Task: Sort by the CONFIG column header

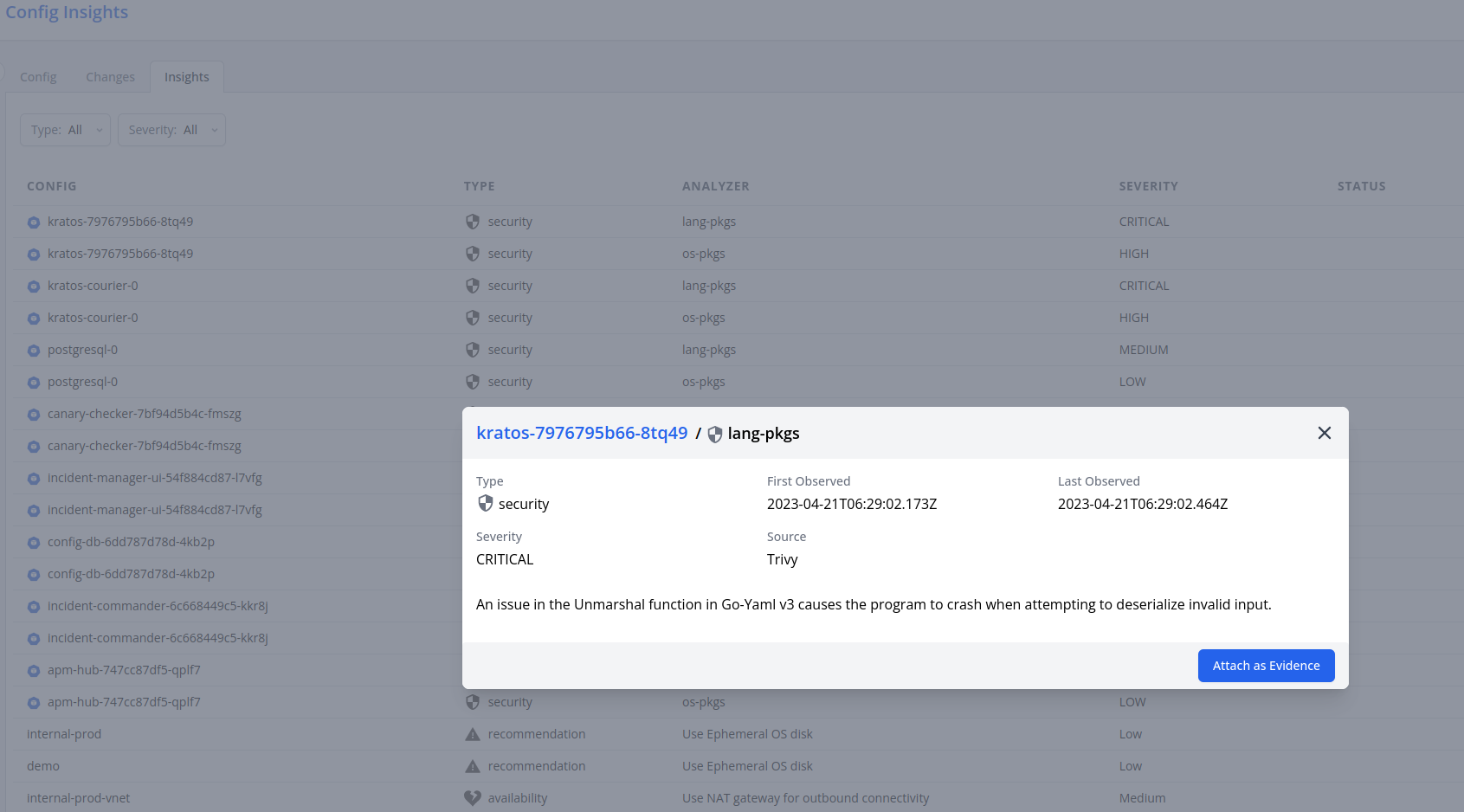Action: tap(52, 186)
